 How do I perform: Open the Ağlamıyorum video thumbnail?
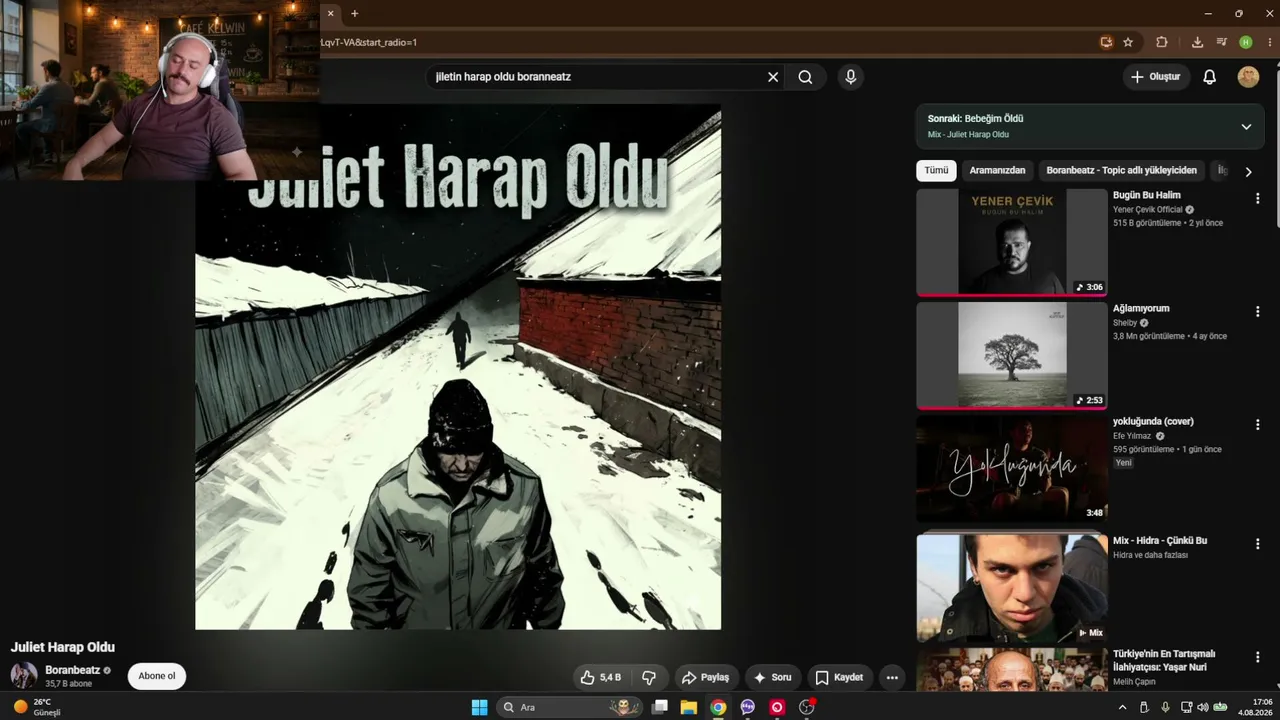tap(1012, 355)
